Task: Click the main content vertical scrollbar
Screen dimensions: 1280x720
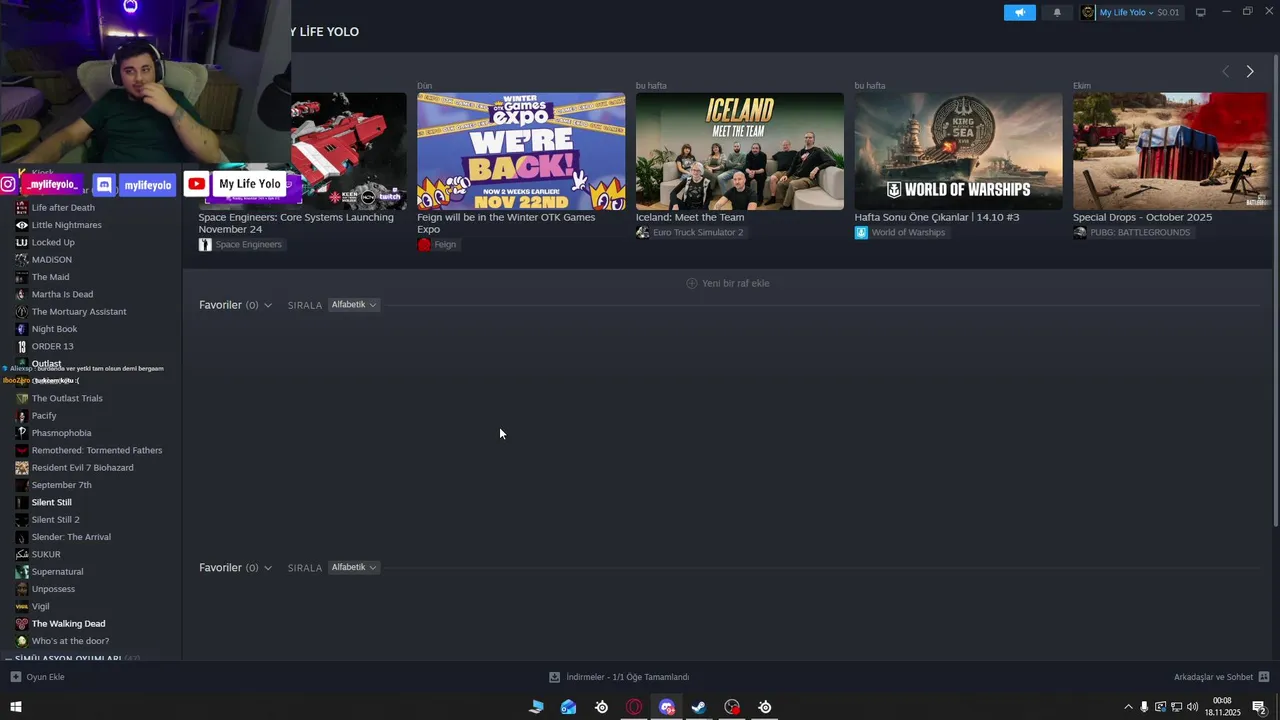Action: click(1275, 290)
